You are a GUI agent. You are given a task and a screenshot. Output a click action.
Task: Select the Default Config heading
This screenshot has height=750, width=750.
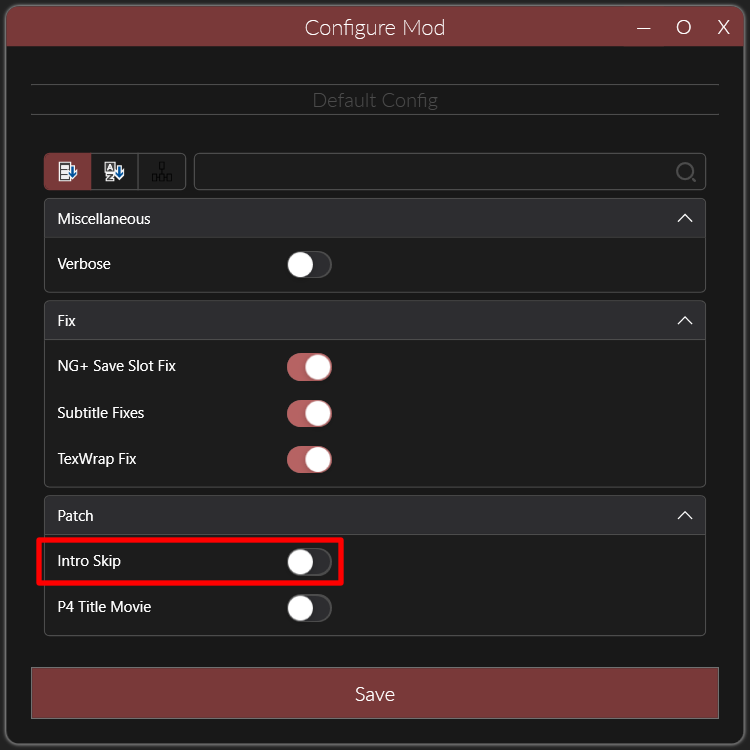375,100
